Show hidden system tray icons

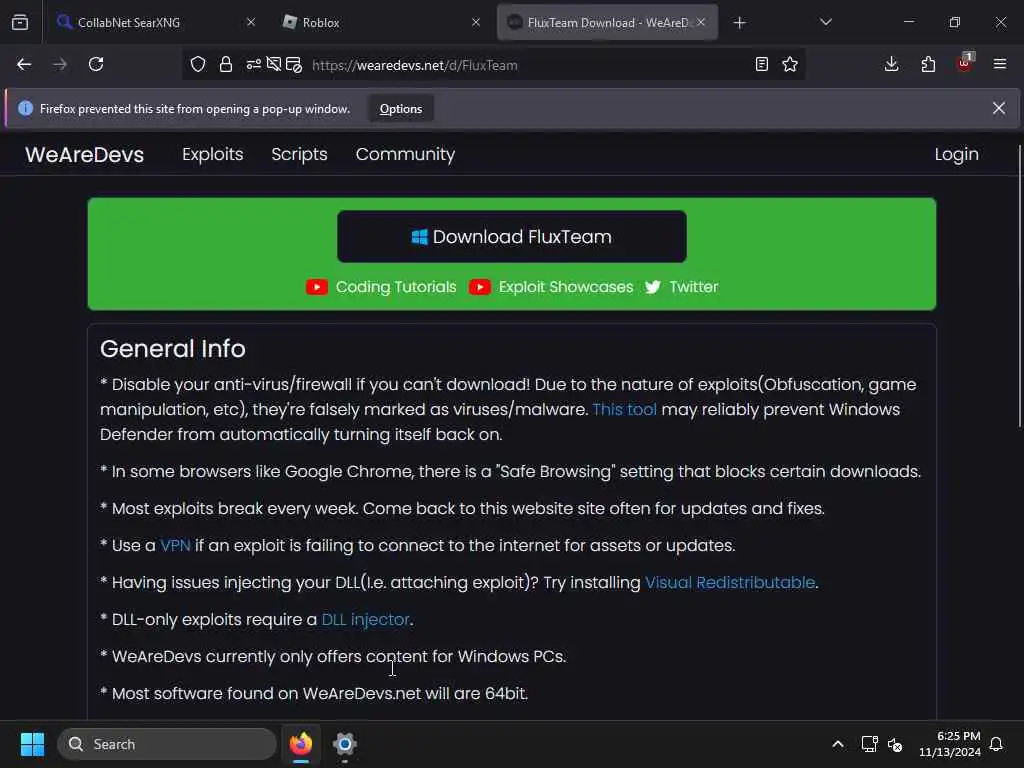(838, 744)
